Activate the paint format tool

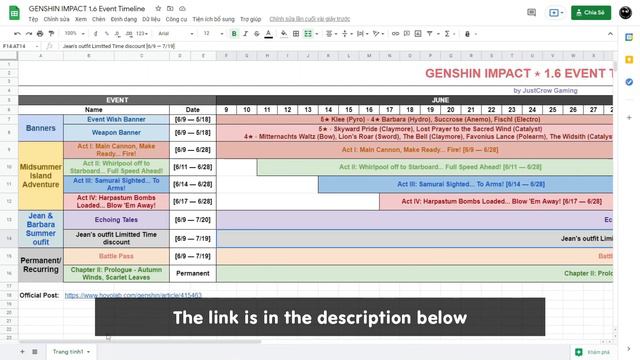pyautogui.click(x=51, y=33)
